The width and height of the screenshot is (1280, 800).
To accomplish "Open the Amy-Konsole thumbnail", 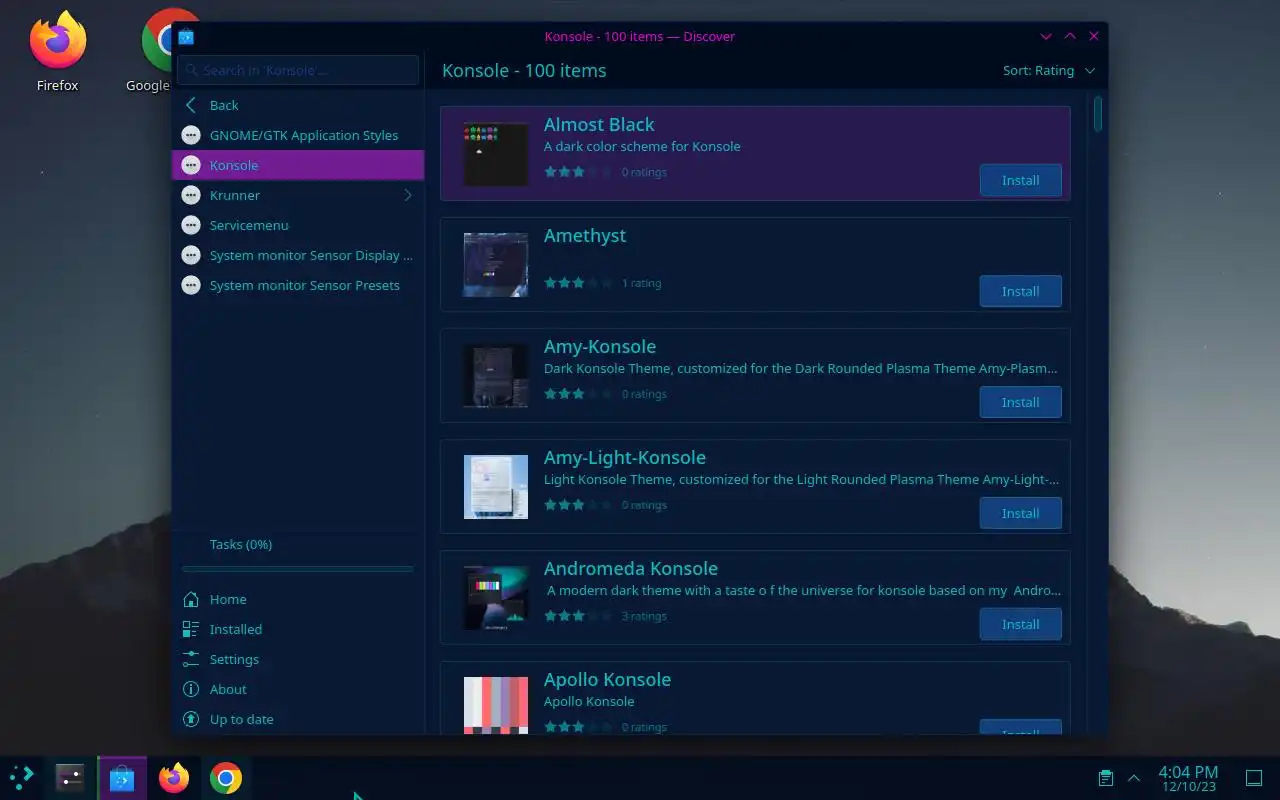I will [496, 376].
